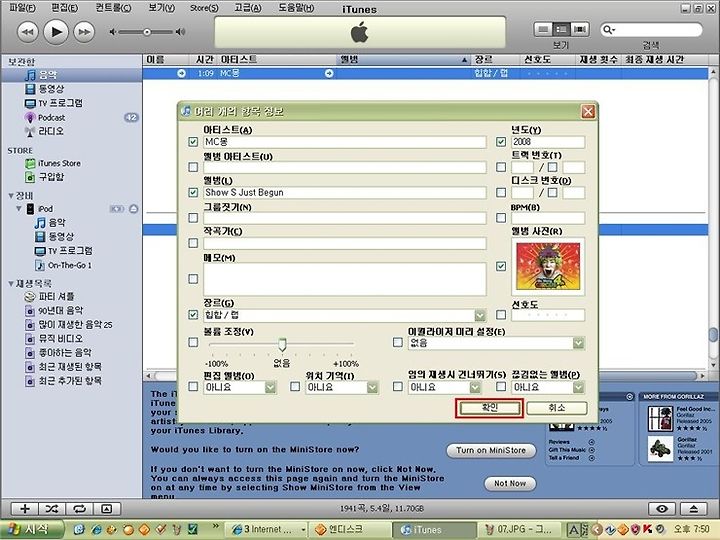The image size is (720, 540).
Task: Click the eject disc button at bottom right
Action: (x=694, y=509)
